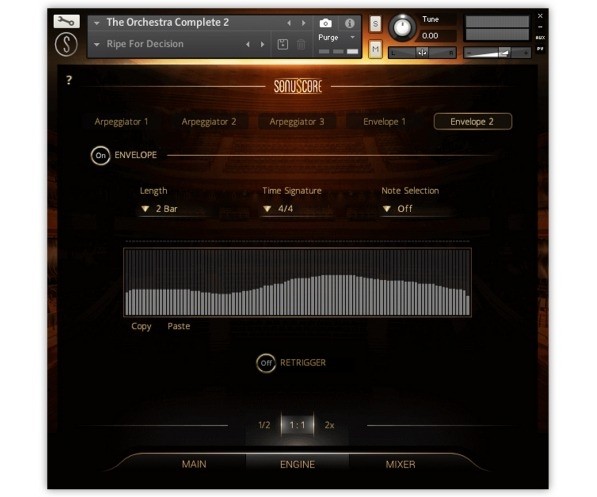Toggle the Envelope On switch

101,155
